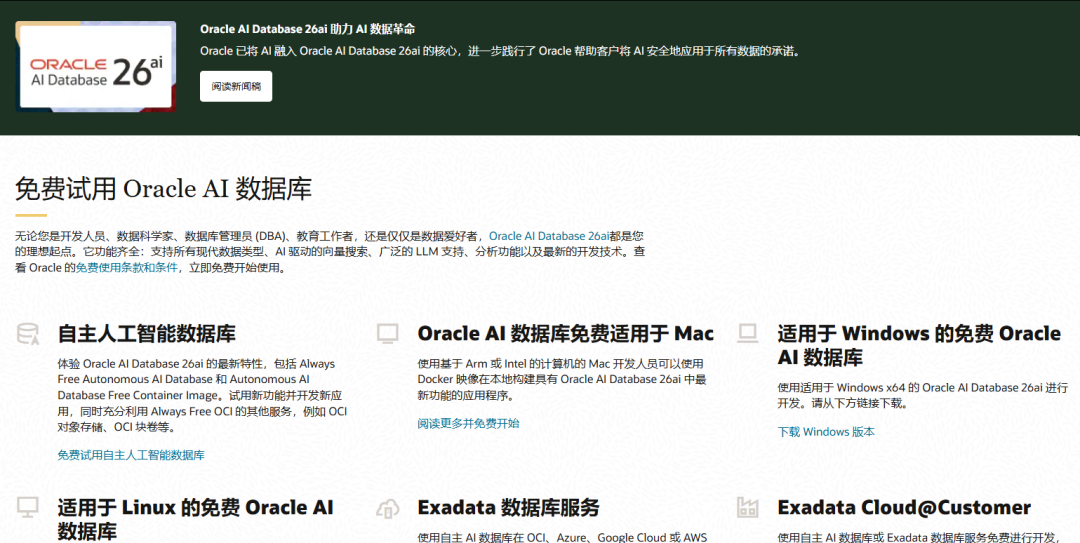Click the autonomous database icon beside 自主人工智能数据库
This screenshot has width=1080, height=543.
28,334
